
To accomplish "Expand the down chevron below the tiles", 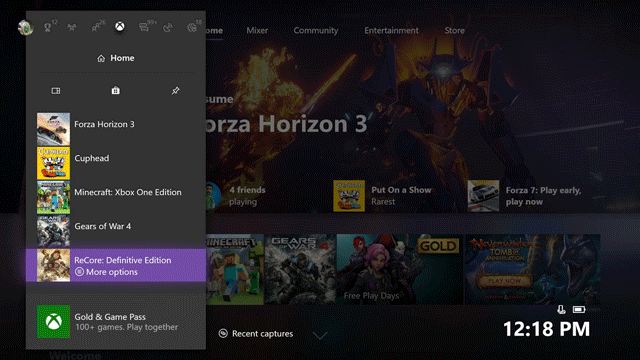I will (320, 336).
